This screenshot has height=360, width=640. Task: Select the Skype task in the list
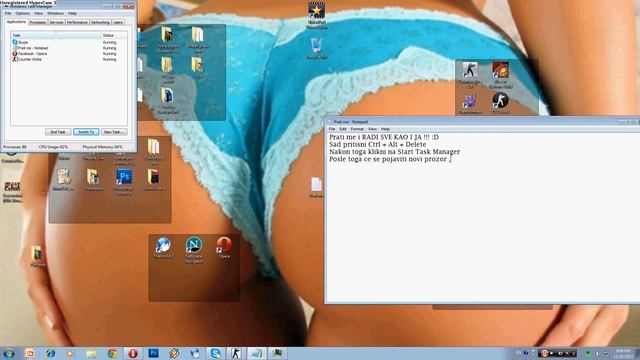point(69,42)
